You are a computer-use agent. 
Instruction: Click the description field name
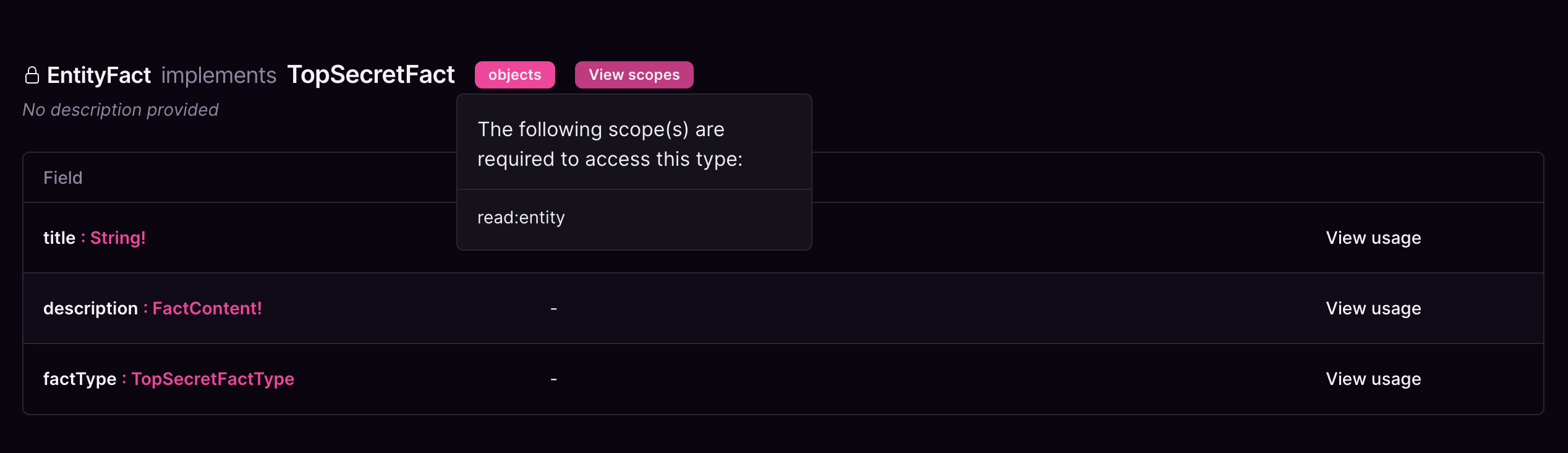click(92, 308)
